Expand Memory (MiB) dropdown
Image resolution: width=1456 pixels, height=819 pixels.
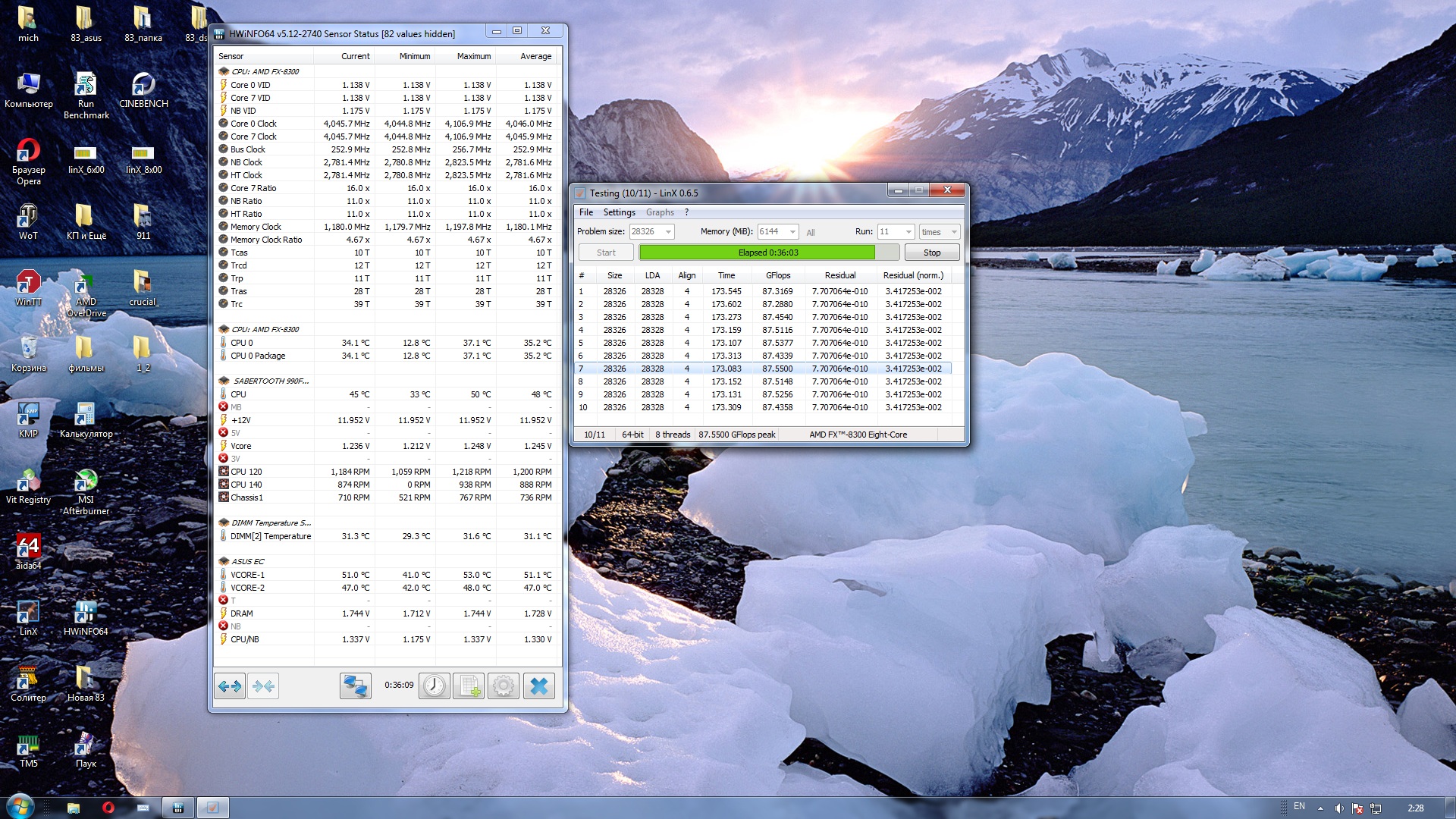(792, 232)
